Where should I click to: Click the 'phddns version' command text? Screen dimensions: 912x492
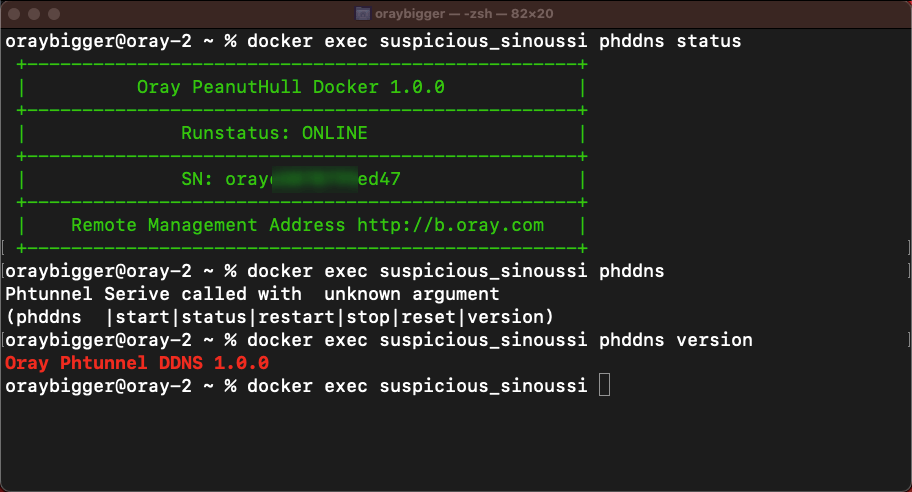click(x=676, y=340)
